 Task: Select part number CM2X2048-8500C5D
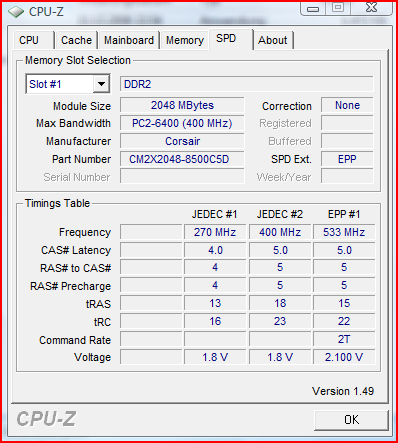(182, 159)
